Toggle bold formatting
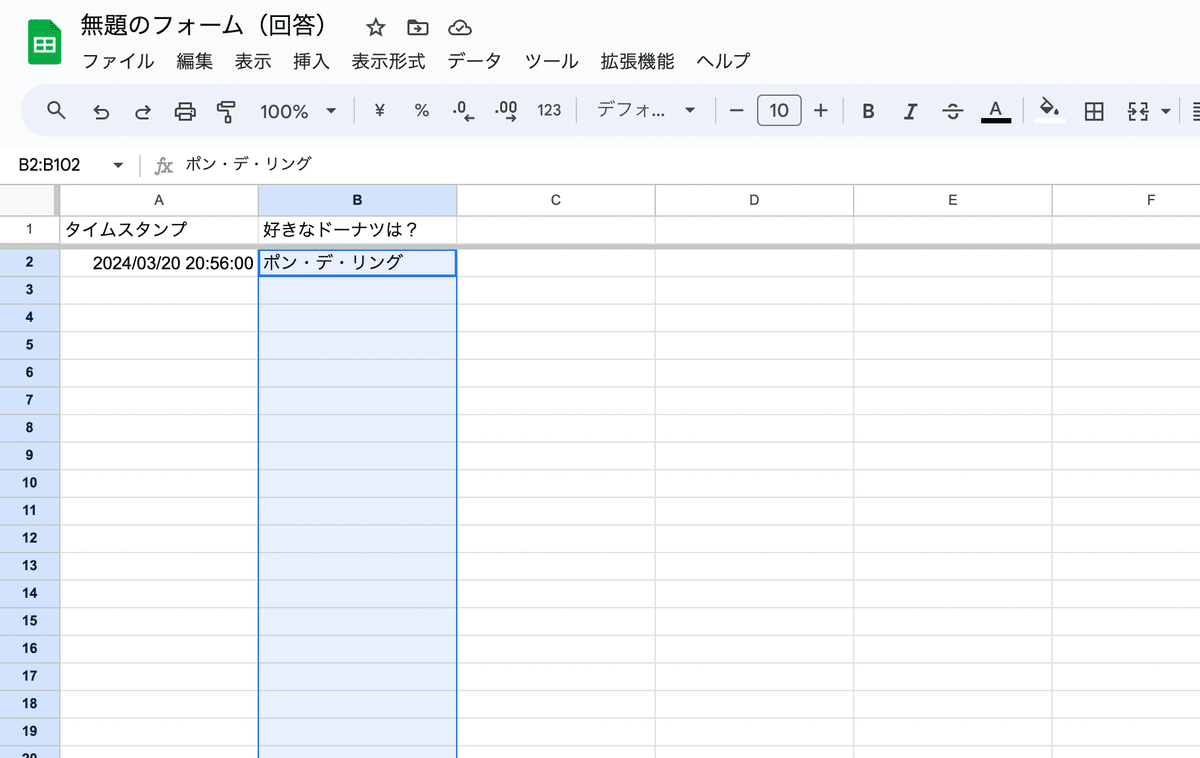The height and width of the screenshot is (758, 1200). tap(868, 111)
